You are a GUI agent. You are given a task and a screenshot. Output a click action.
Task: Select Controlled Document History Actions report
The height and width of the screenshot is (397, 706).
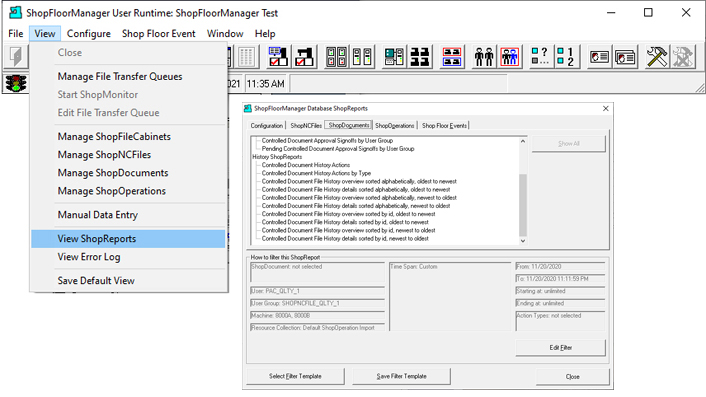point(306,165)
